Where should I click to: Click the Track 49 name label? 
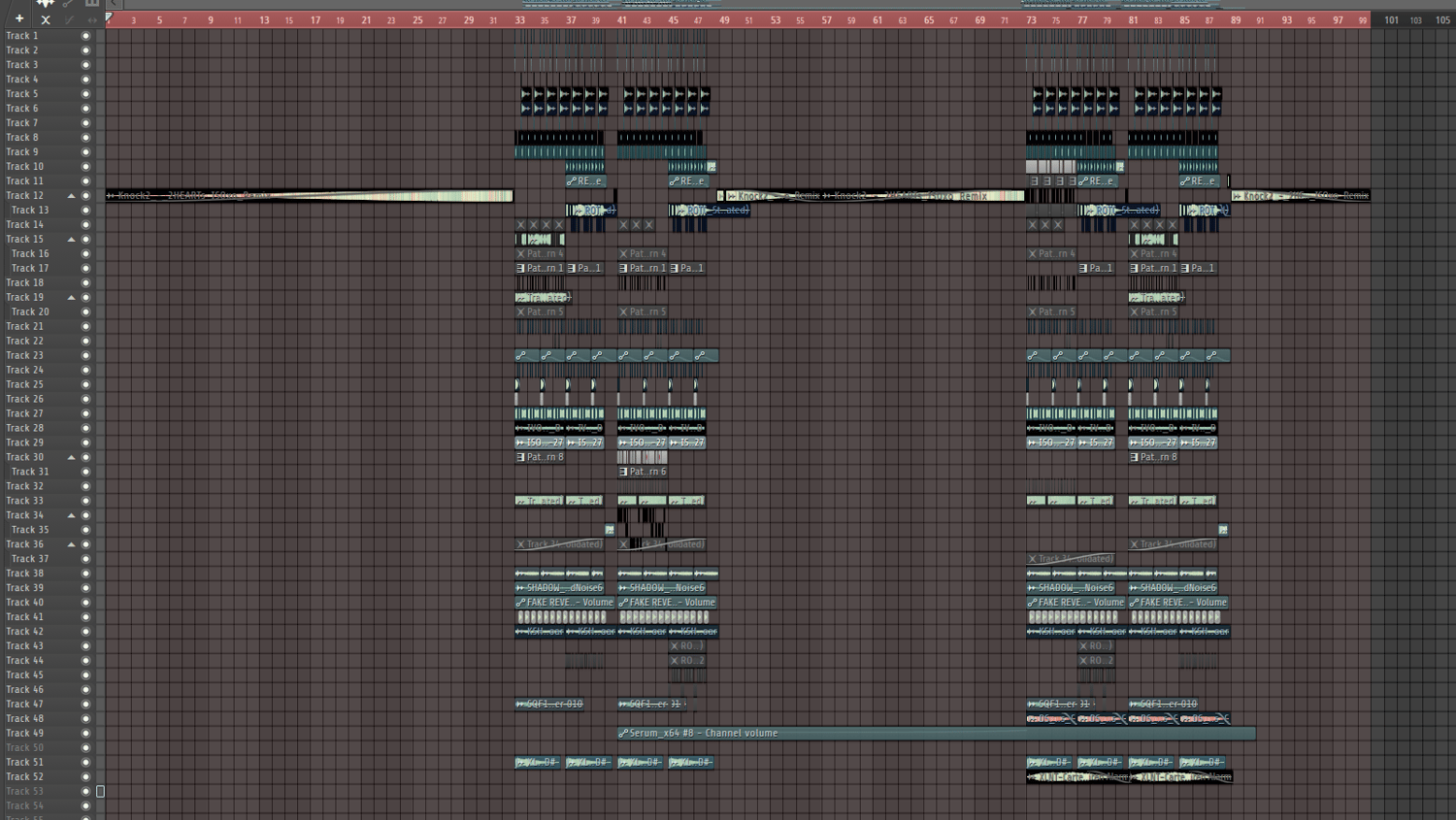coord(24,734)
